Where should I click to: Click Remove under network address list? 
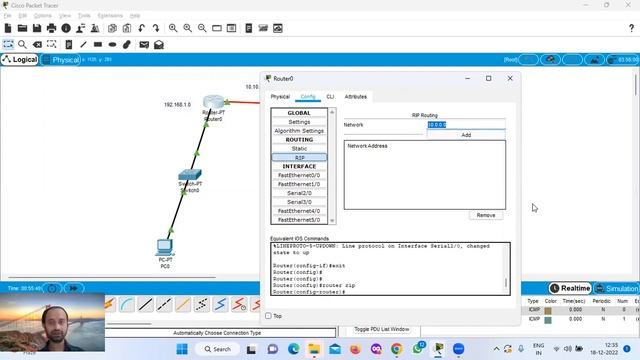coord(486,215)
